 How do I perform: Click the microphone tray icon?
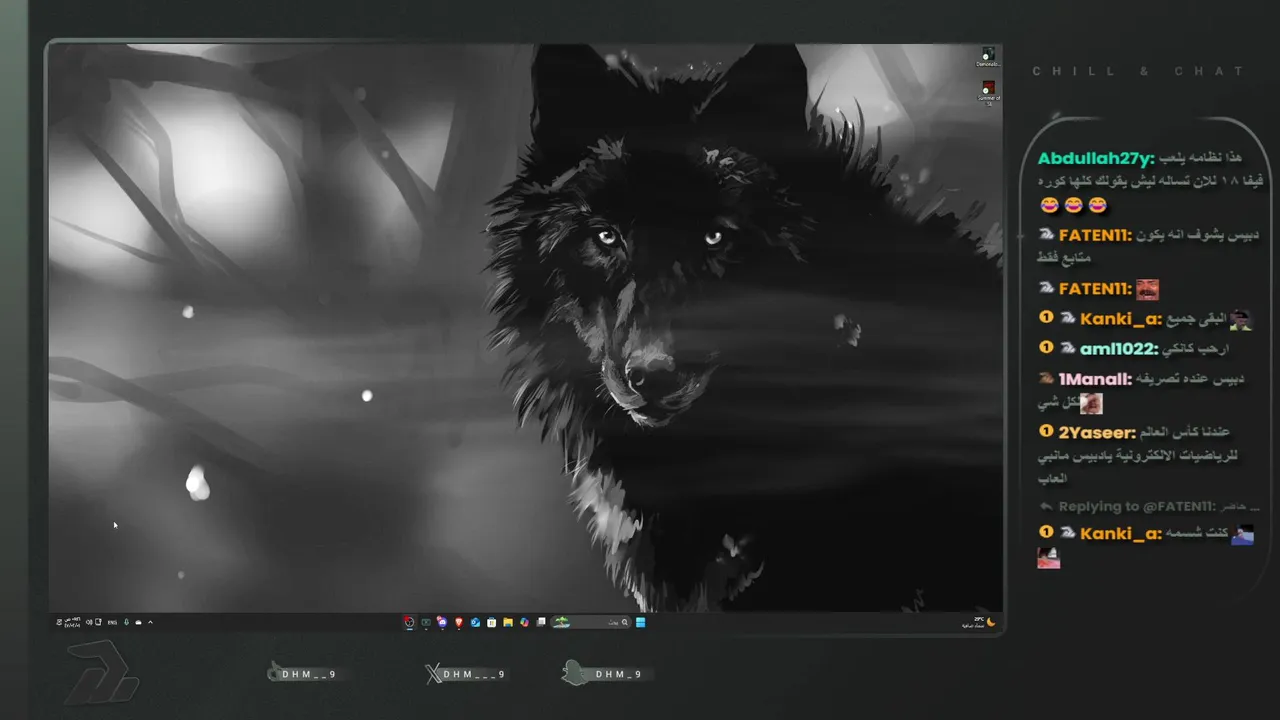click(126, 622)
